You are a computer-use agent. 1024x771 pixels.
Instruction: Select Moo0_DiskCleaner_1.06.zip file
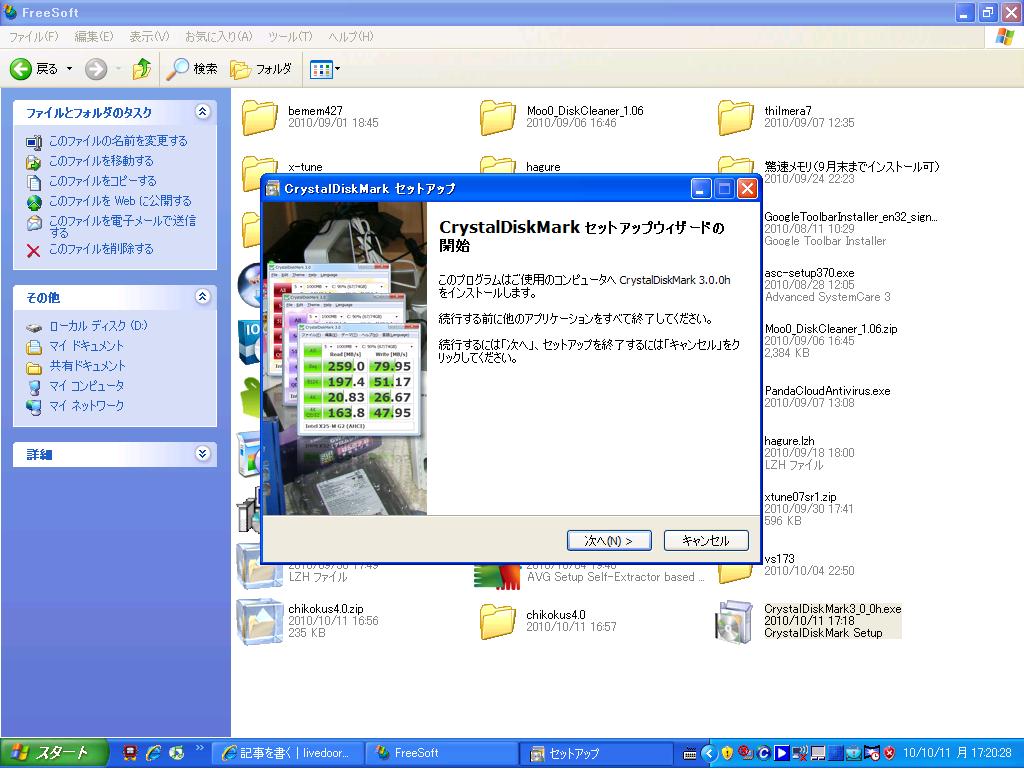click(x=831, y=329)
